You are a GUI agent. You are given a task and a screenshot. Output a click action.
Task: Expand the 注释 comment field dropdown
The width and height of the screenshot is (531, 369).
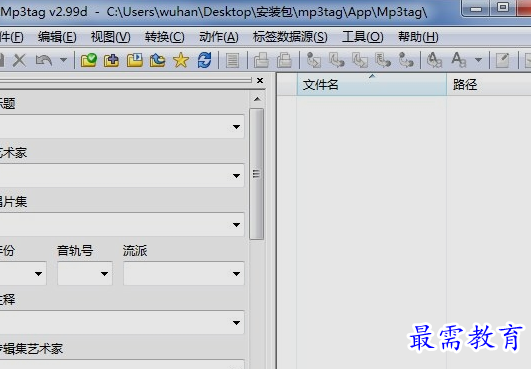tap(236, 323)
